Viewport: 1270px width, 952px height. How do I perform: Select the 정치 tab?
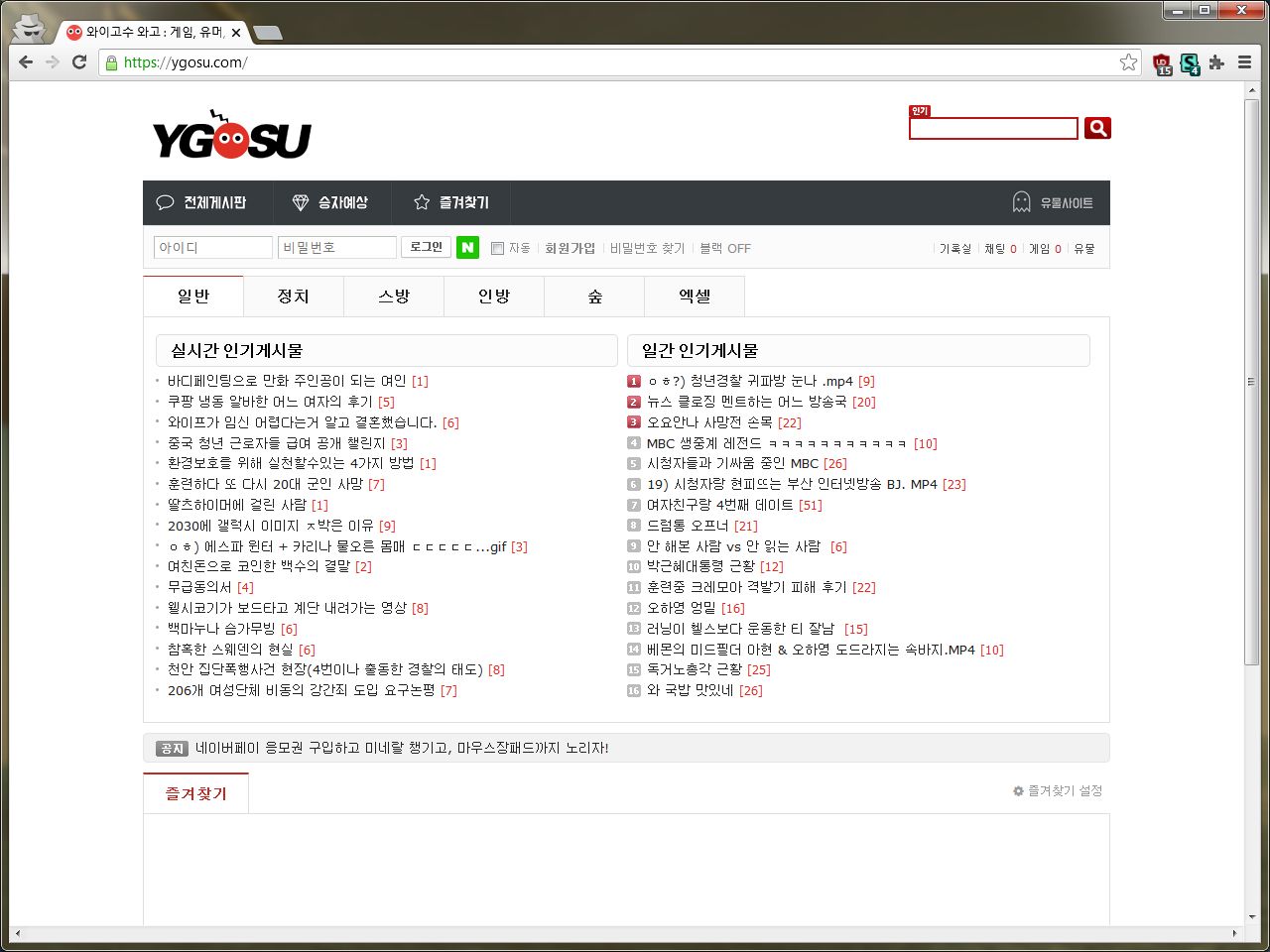(294, 297)
